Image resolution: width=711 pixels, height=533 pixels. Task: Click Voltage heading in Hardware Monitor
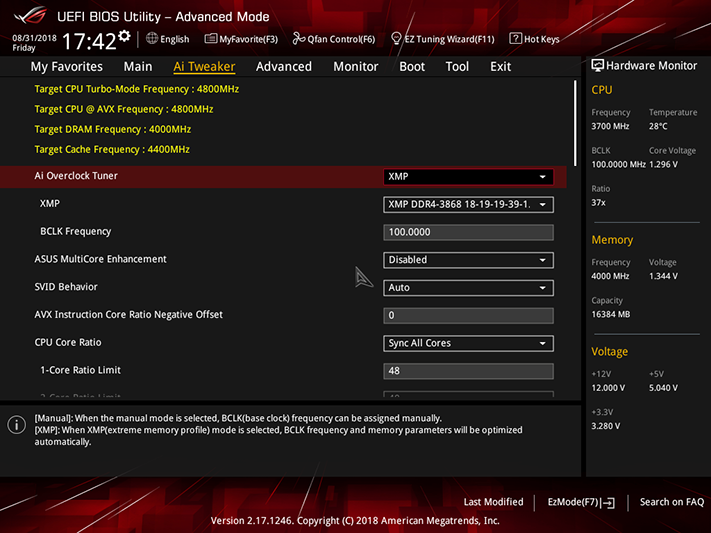609,352
